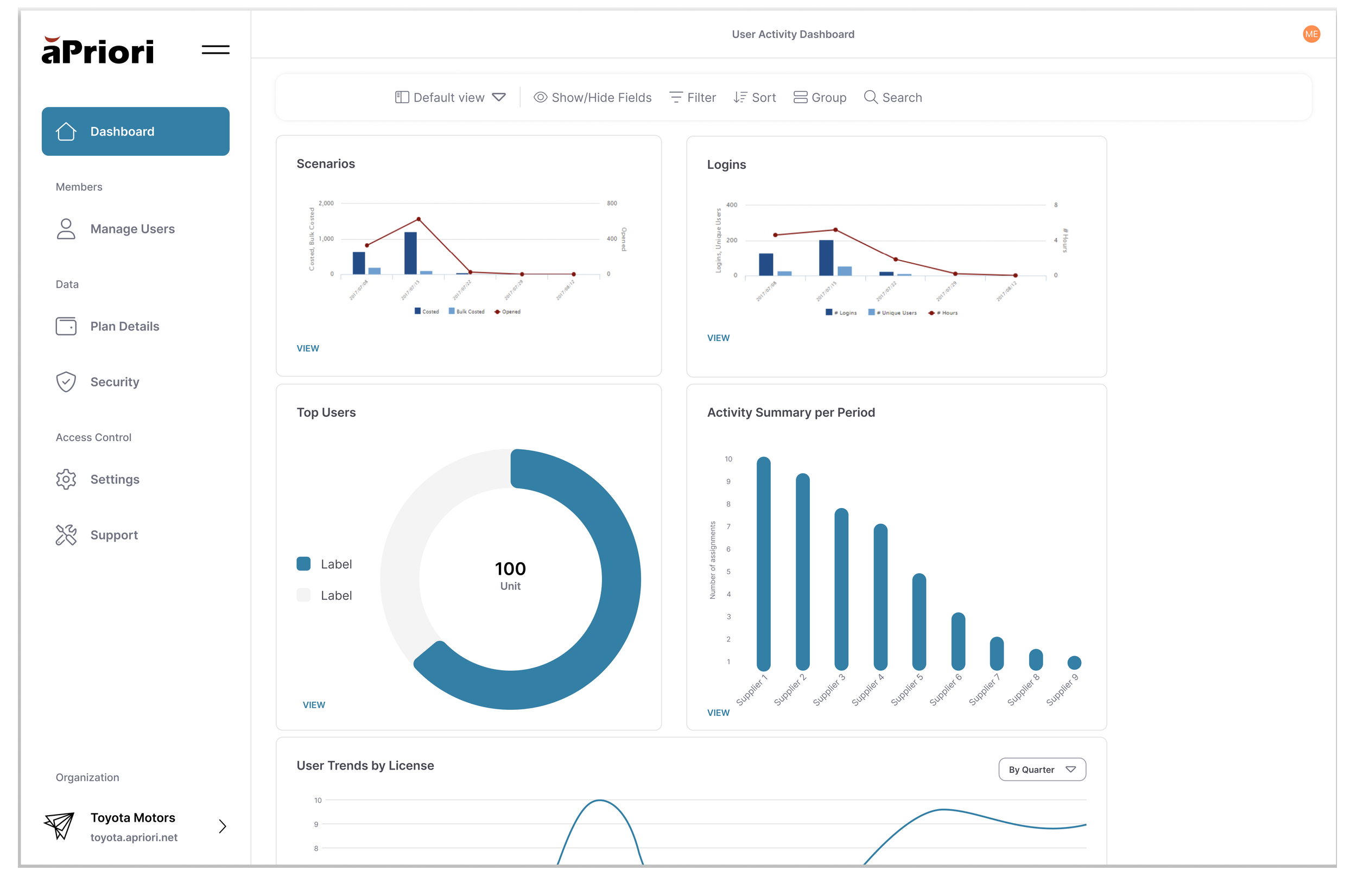Expand the By Quarter dropdown
This screenshot has width=1357, height=896.
[1042, 770]
